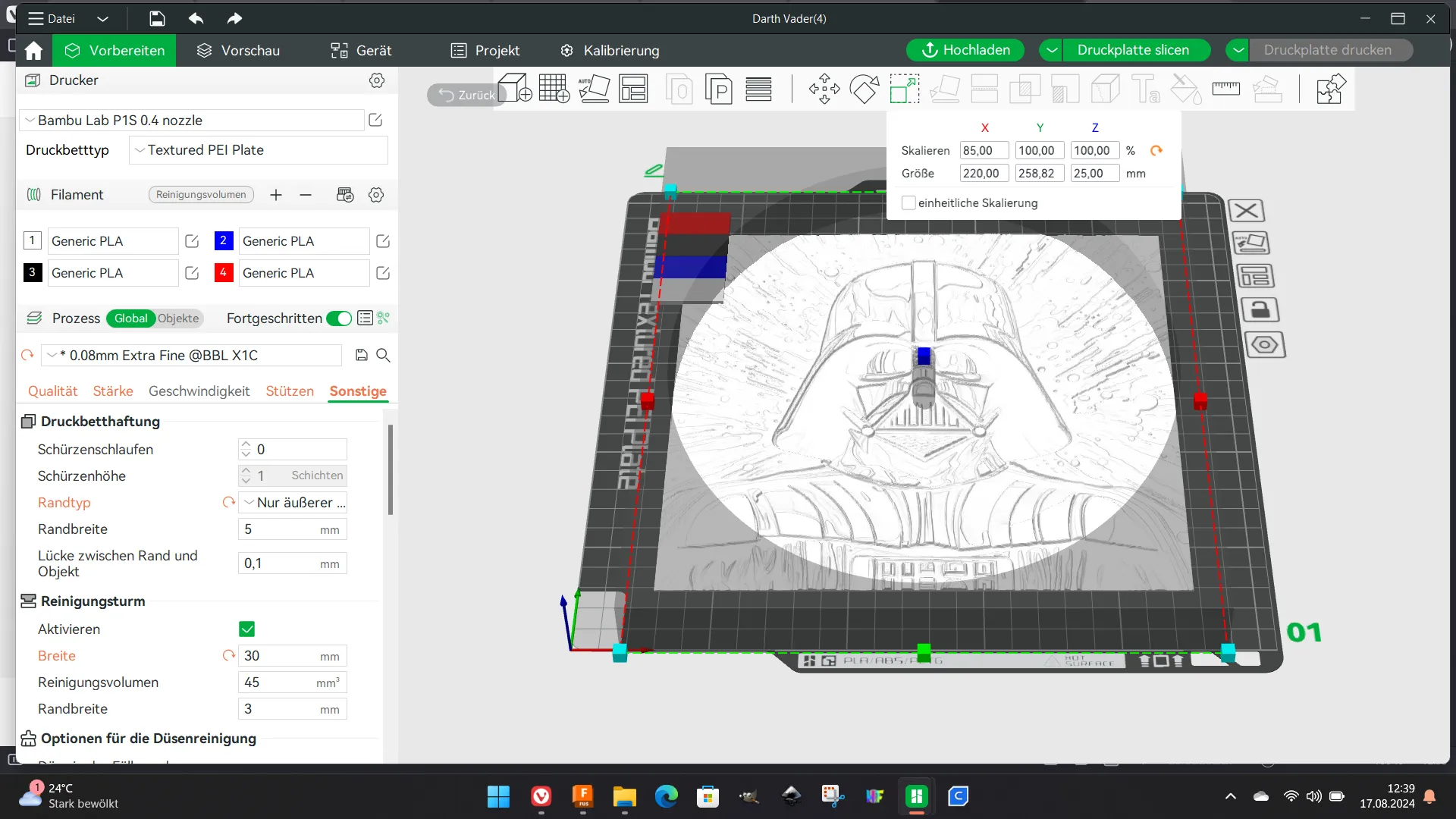Click the redo arrow in title bar
Image resolution: width=1456 pixels, height=819 pixels.
coord(234,18)
